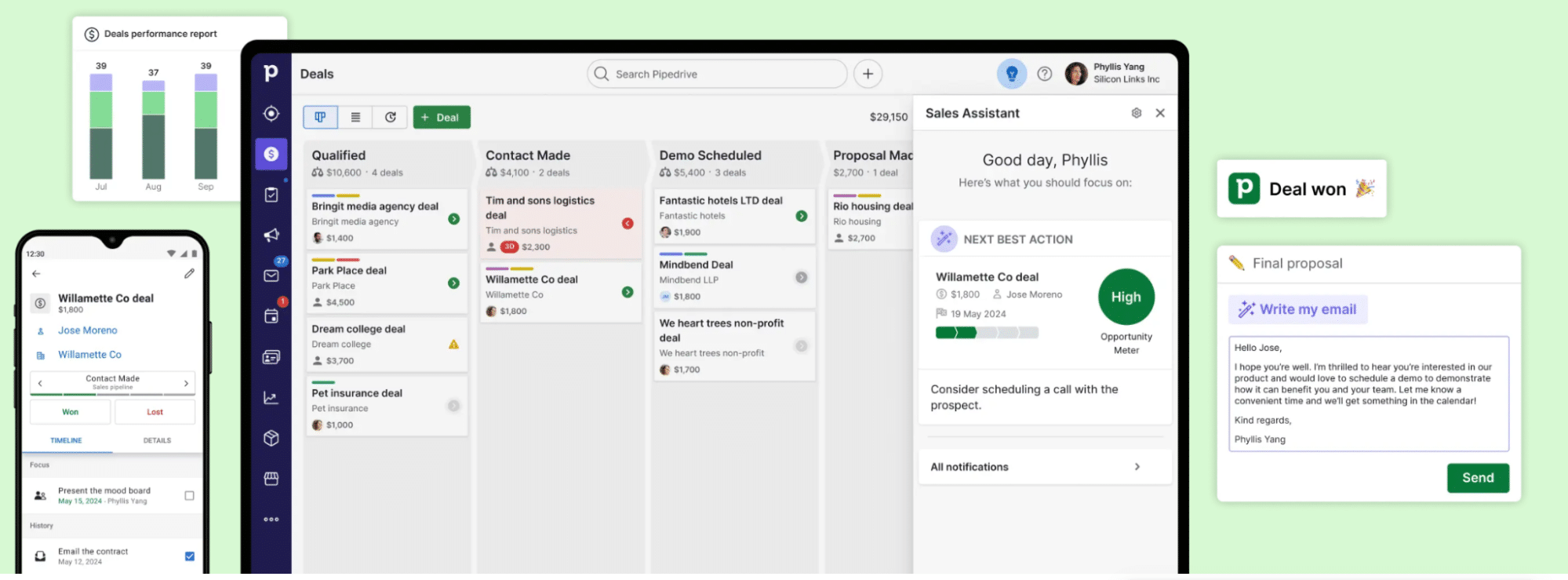The height and width of the screenshot is (580, 1568).
Task: Click the Send email button
Action: point(1478,478)
